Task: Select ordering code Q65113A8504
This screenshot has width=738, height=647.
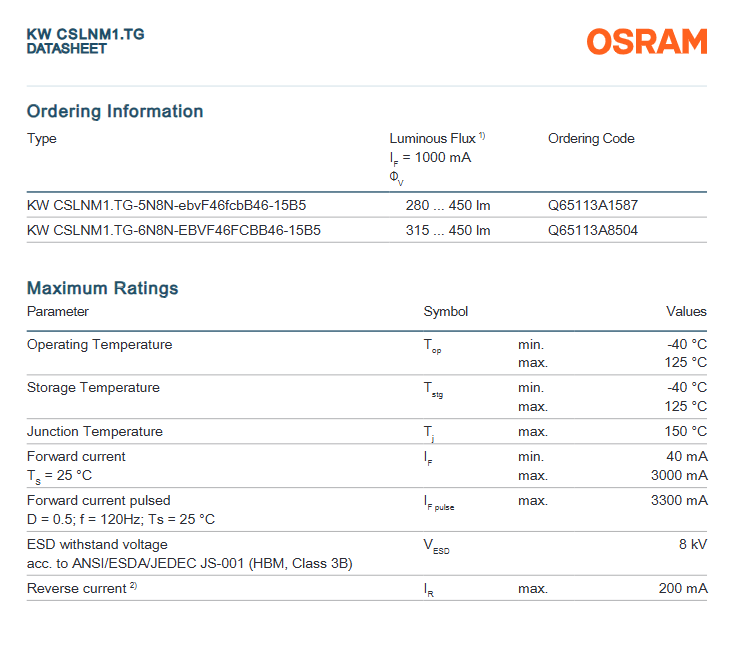Action: click(x=592, y=231)
